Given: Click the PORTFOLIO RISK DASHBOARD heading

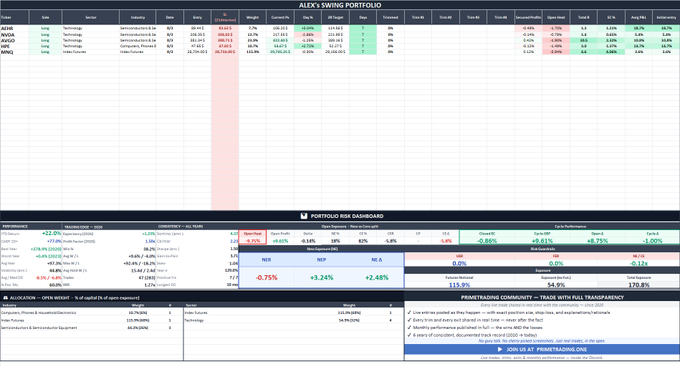Looking at the screenshot, I should tap(347, 216).
